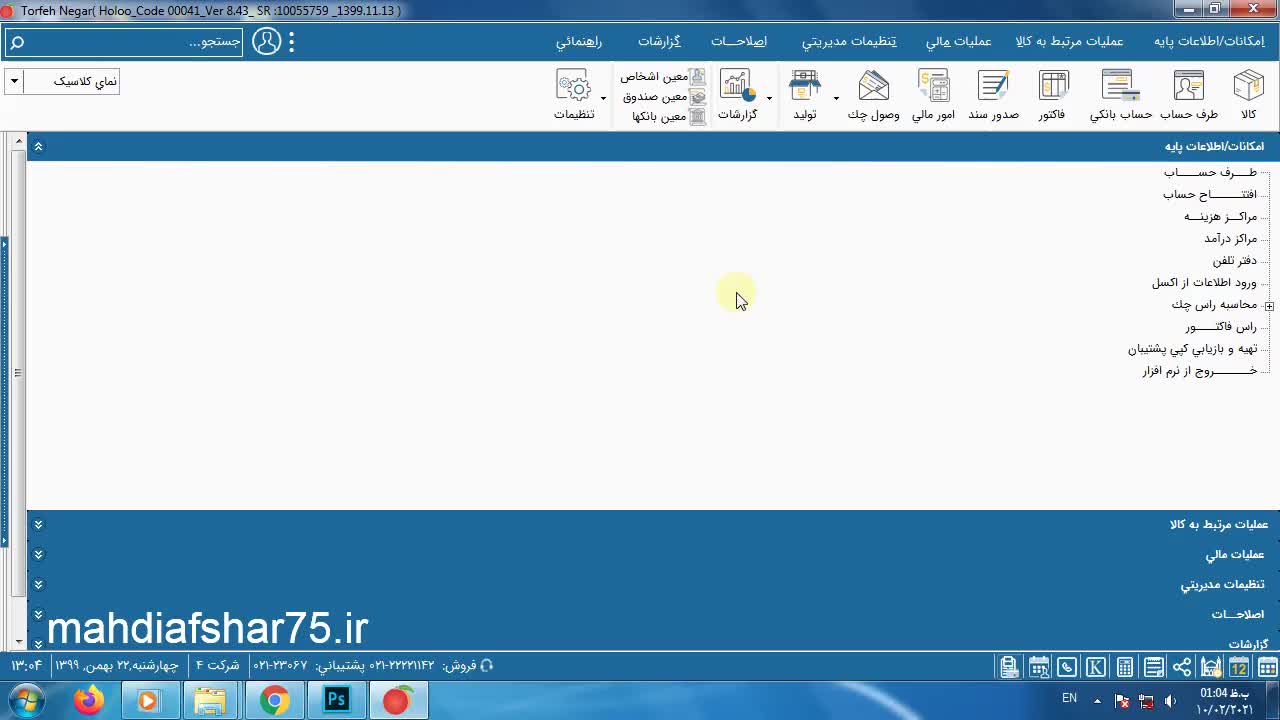This screenshot has height=720, width=1280.
Task: Open the امکانات/اطلاعات پایه menu
Action: click(1209, 42)
